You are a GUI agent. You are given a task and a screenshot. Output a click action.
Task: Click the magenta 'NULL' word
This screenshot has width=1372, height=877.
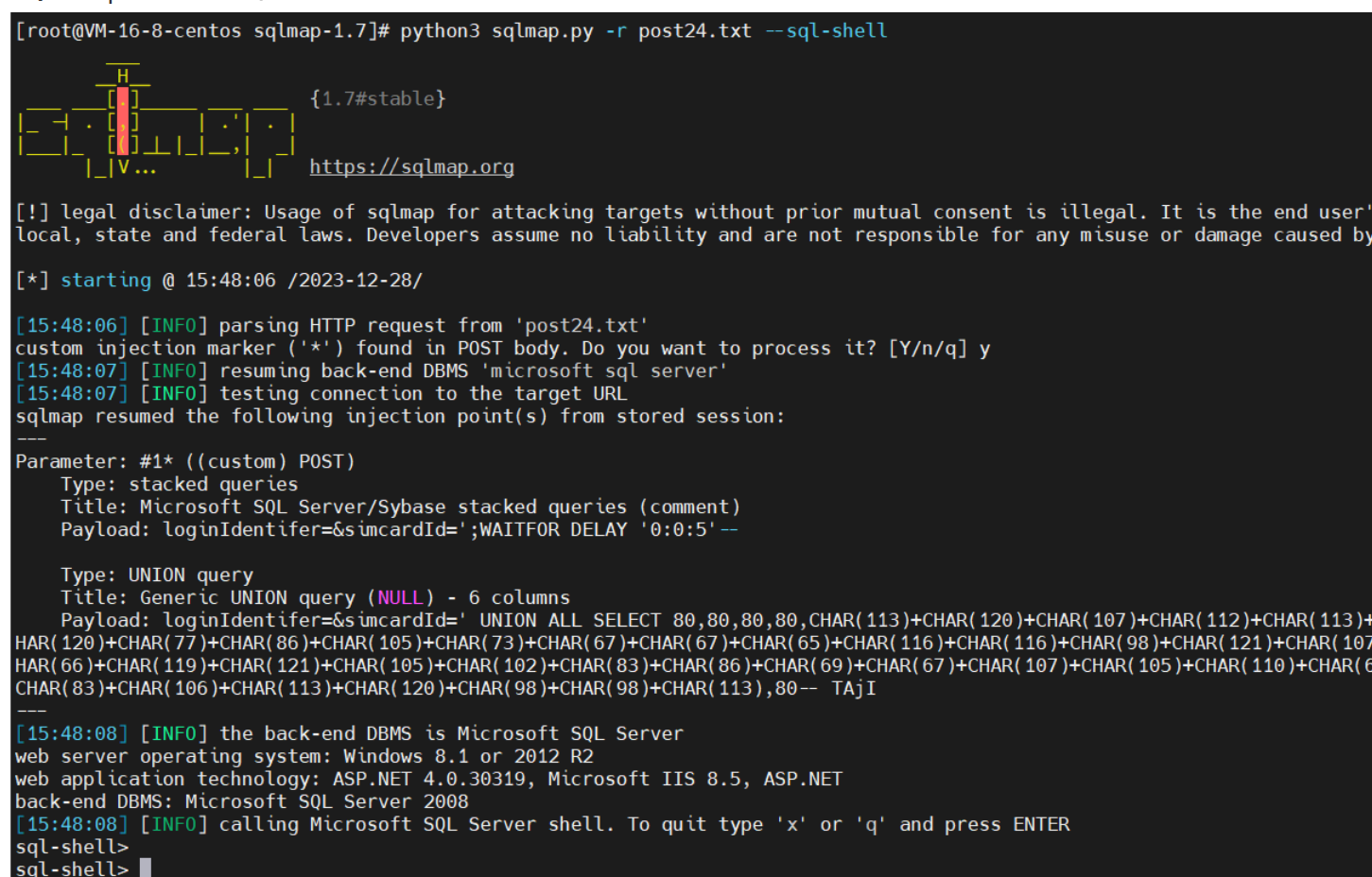click(x=400, y=598)
